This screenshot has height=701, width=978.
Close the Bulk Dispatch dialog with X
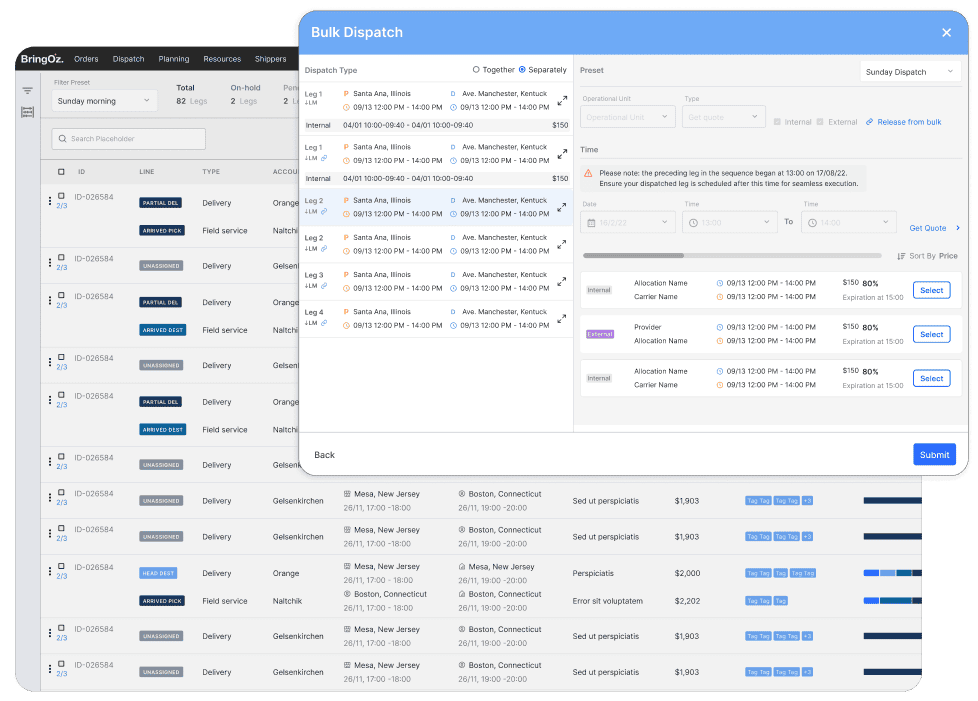tap(946, 32)
